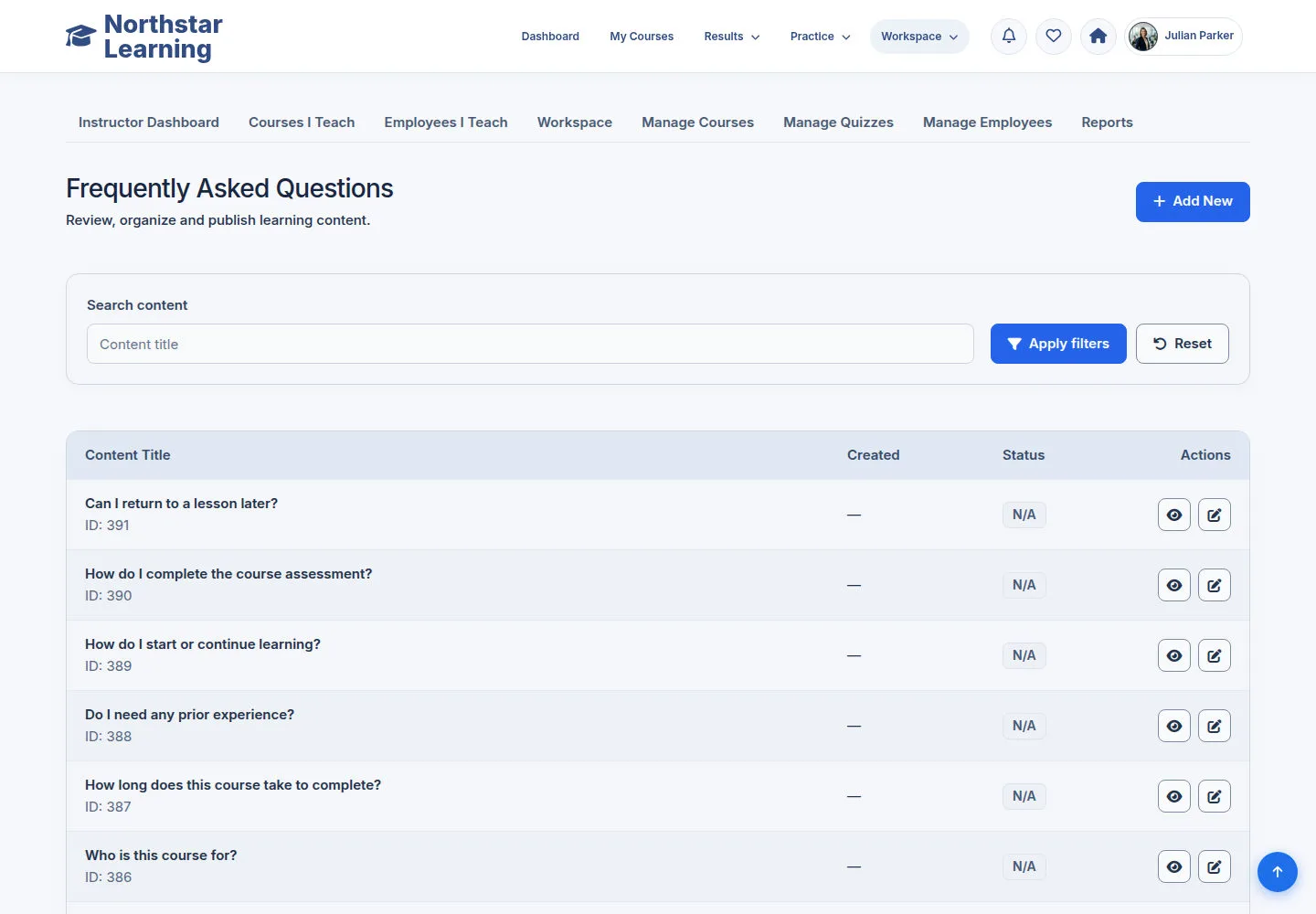Go to home via house icon
1316x914 pixels.
tap(1098, 37)
